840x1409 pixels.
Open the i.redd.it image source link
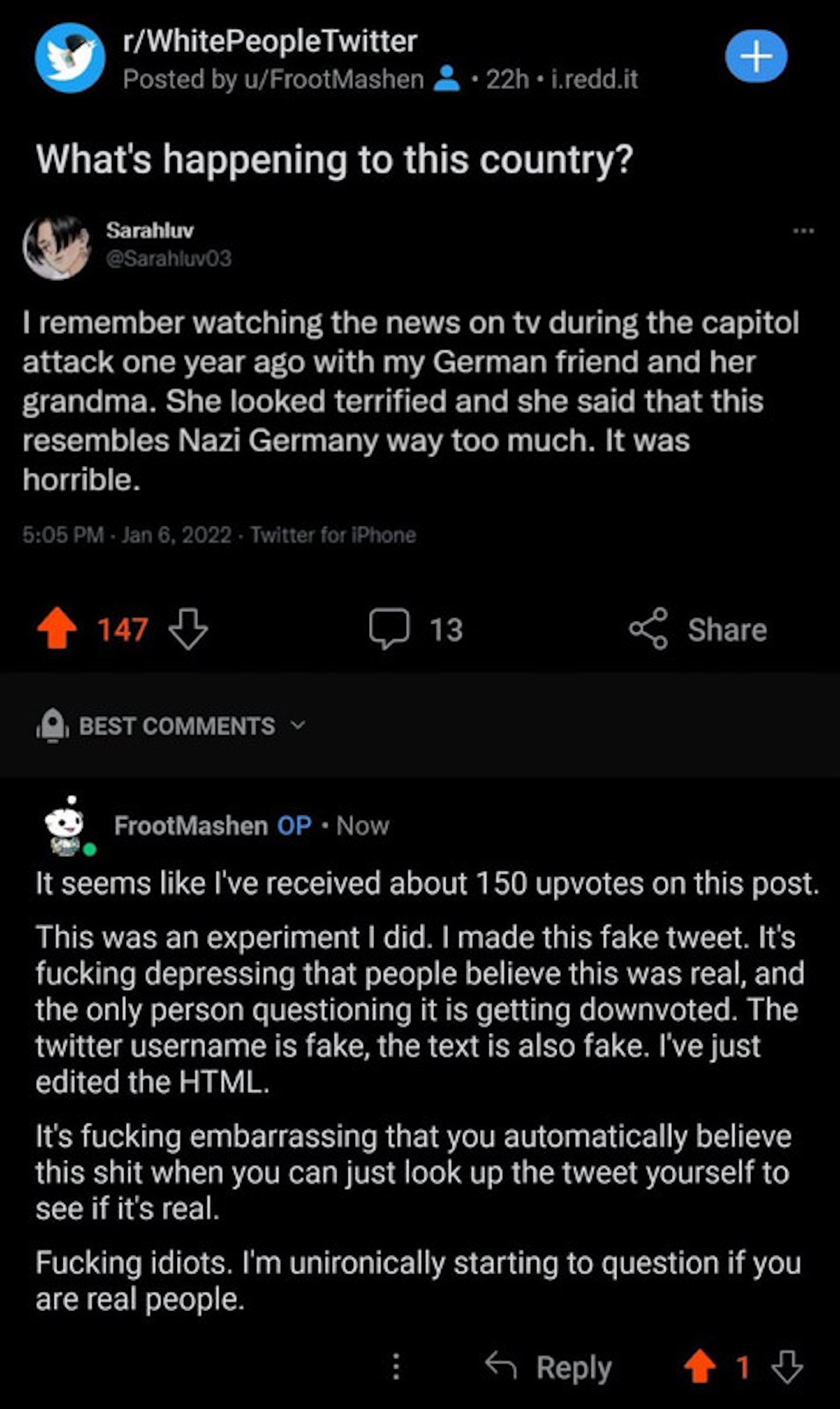594,80
